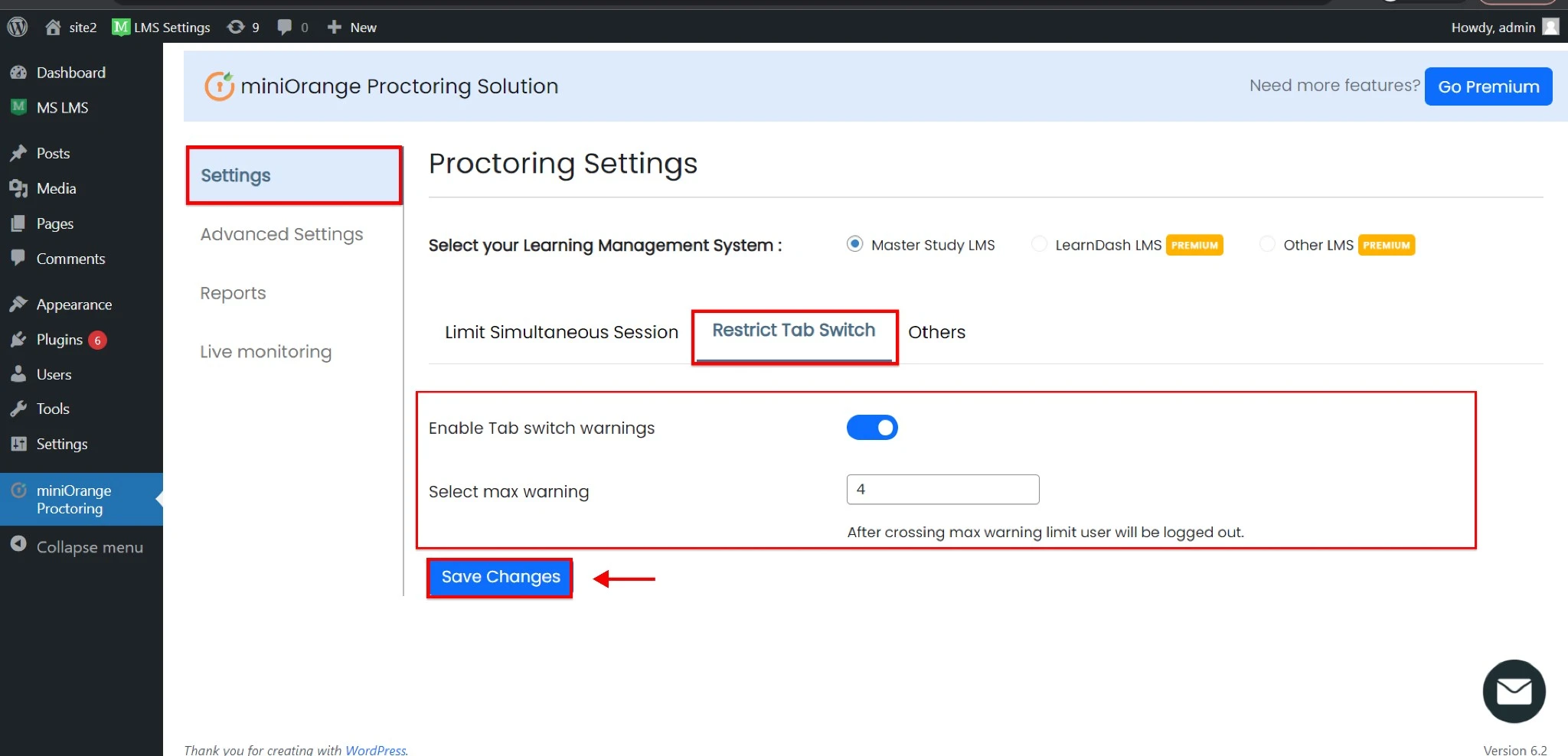Open the site2 home icon
Image resolution: width=1568 pixels, height=756 pixels.
(x=53, y=27)
